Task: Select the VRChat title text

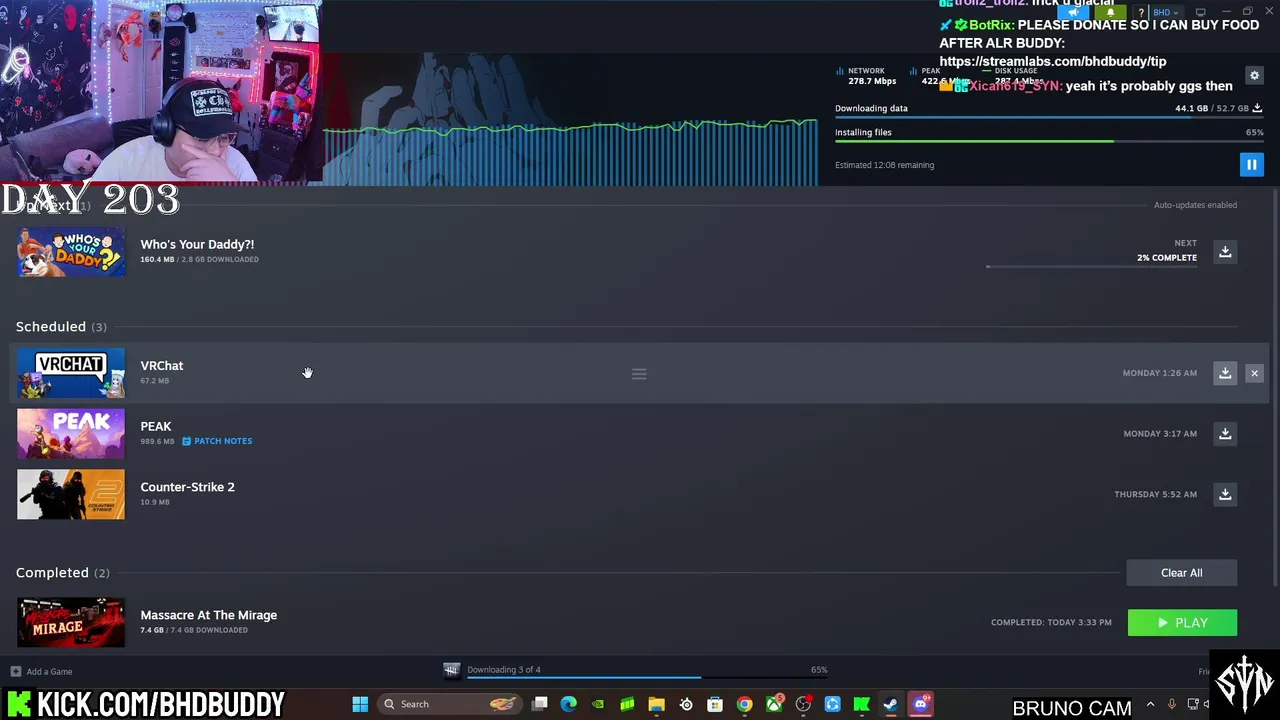Action: tap(162, 366)
